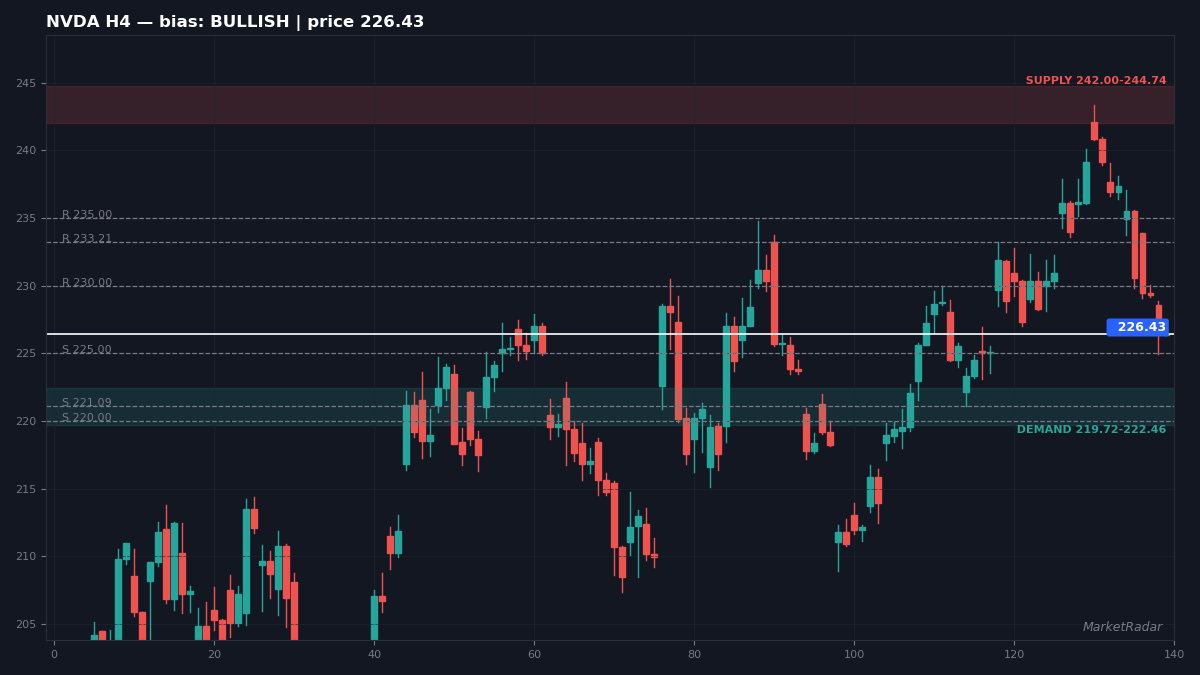The image size is (1200, 675).
Task: Click the 100 x-axis tick label
Action: [x=854, y=654]
